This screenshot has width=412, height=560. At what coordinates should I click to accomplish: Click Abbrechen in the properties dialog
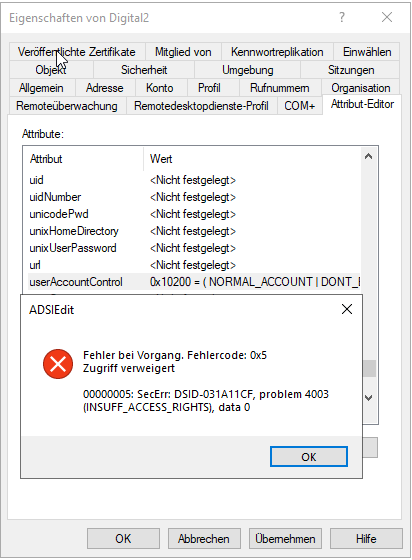point(204,539)
